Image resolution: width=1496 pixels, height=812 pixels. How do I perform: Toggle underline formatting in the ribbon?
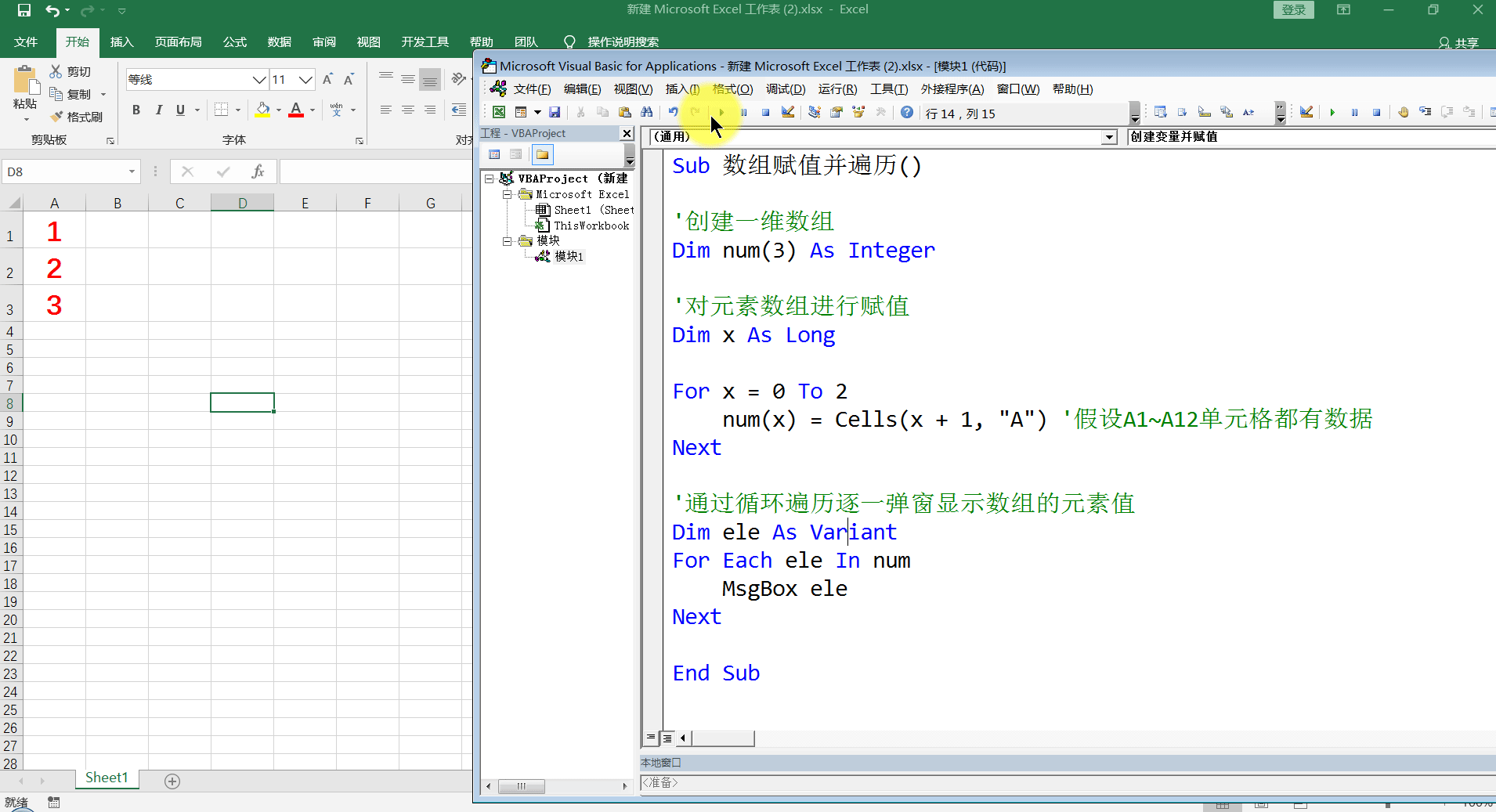pyautogui.click(x=179, y=110)
